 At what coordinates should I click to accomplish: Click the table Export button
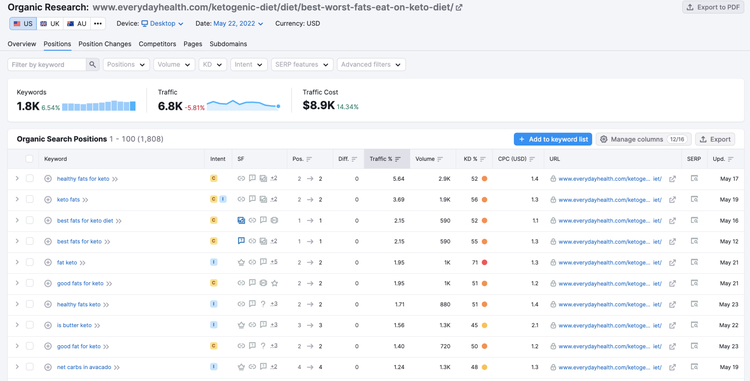pos(715,139)
